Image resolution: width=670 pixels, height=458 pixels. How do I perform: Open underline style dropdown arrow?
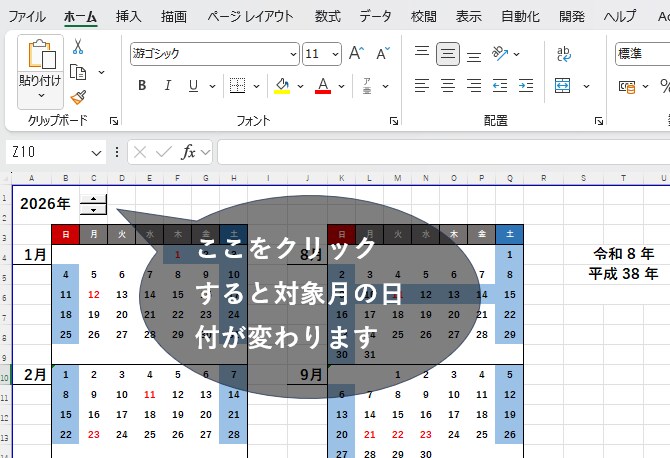pos(212,86)
